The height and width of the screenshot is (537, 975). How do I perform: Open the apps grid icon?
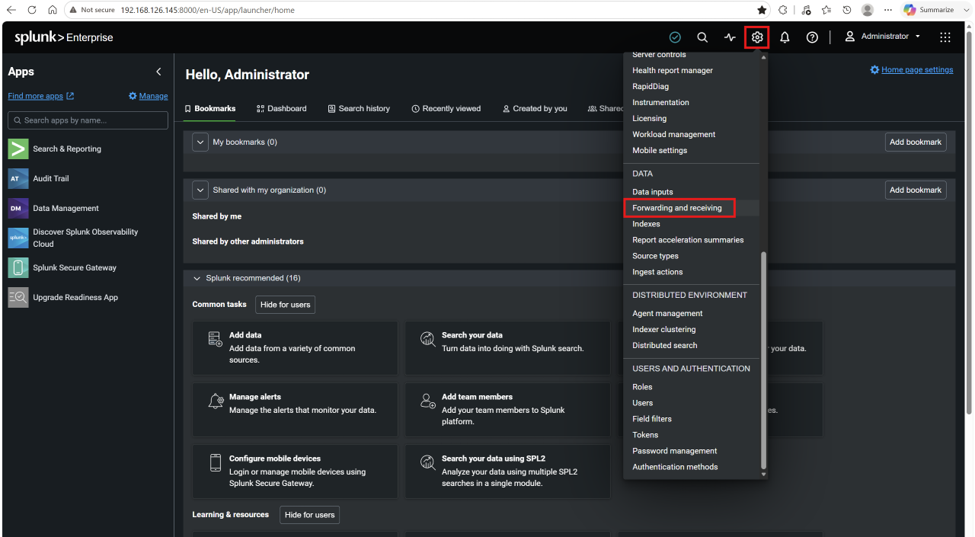coord(945,37)
